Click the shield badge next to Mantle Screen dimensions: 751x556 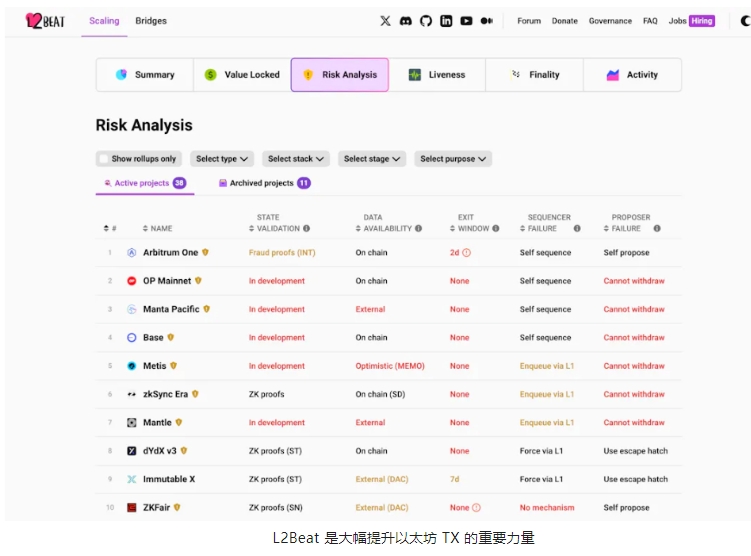[179, 422]
